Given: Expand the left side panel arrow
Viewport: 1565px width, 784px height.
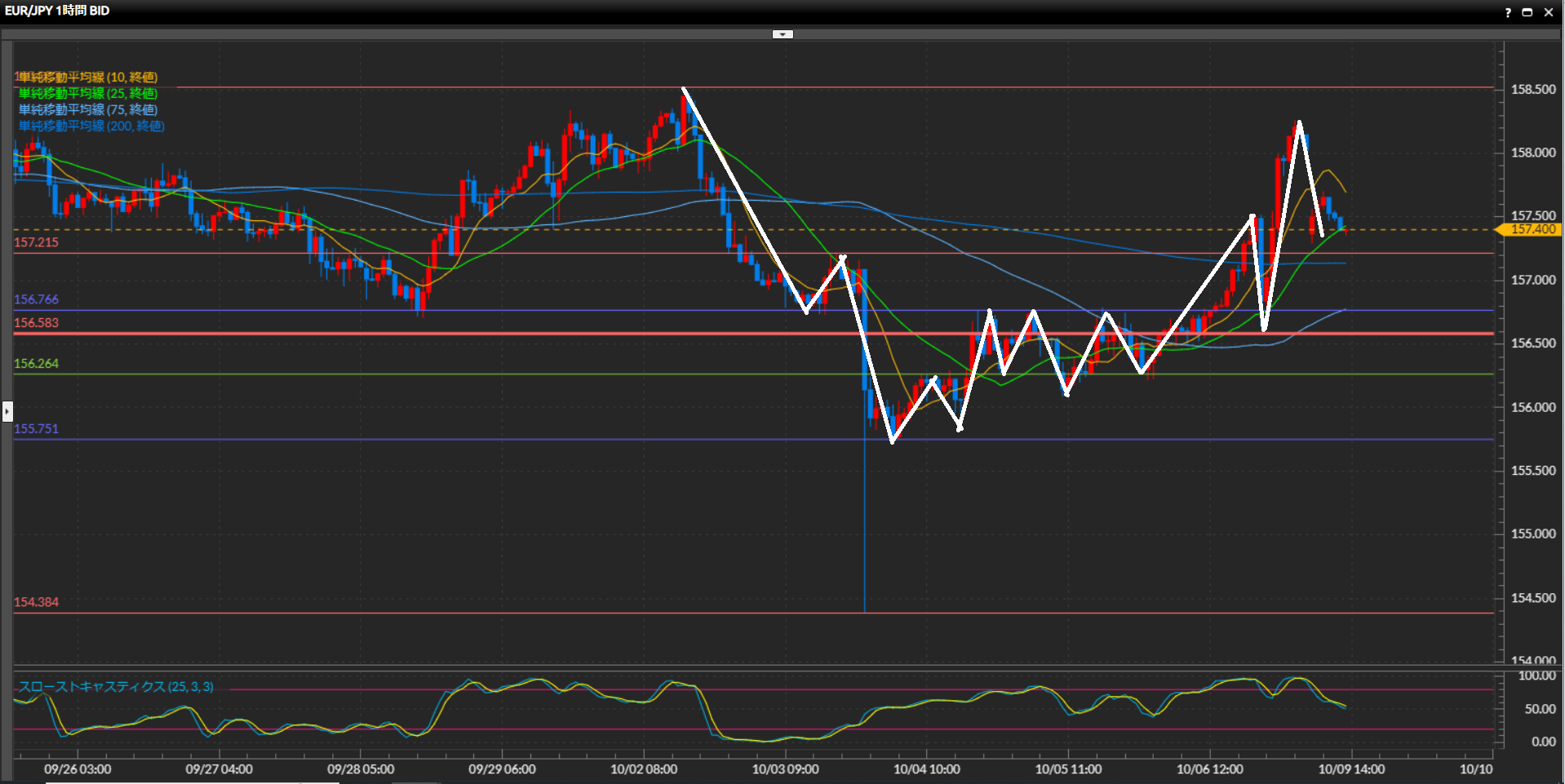Looking at the screenshot, I should 7,411.
